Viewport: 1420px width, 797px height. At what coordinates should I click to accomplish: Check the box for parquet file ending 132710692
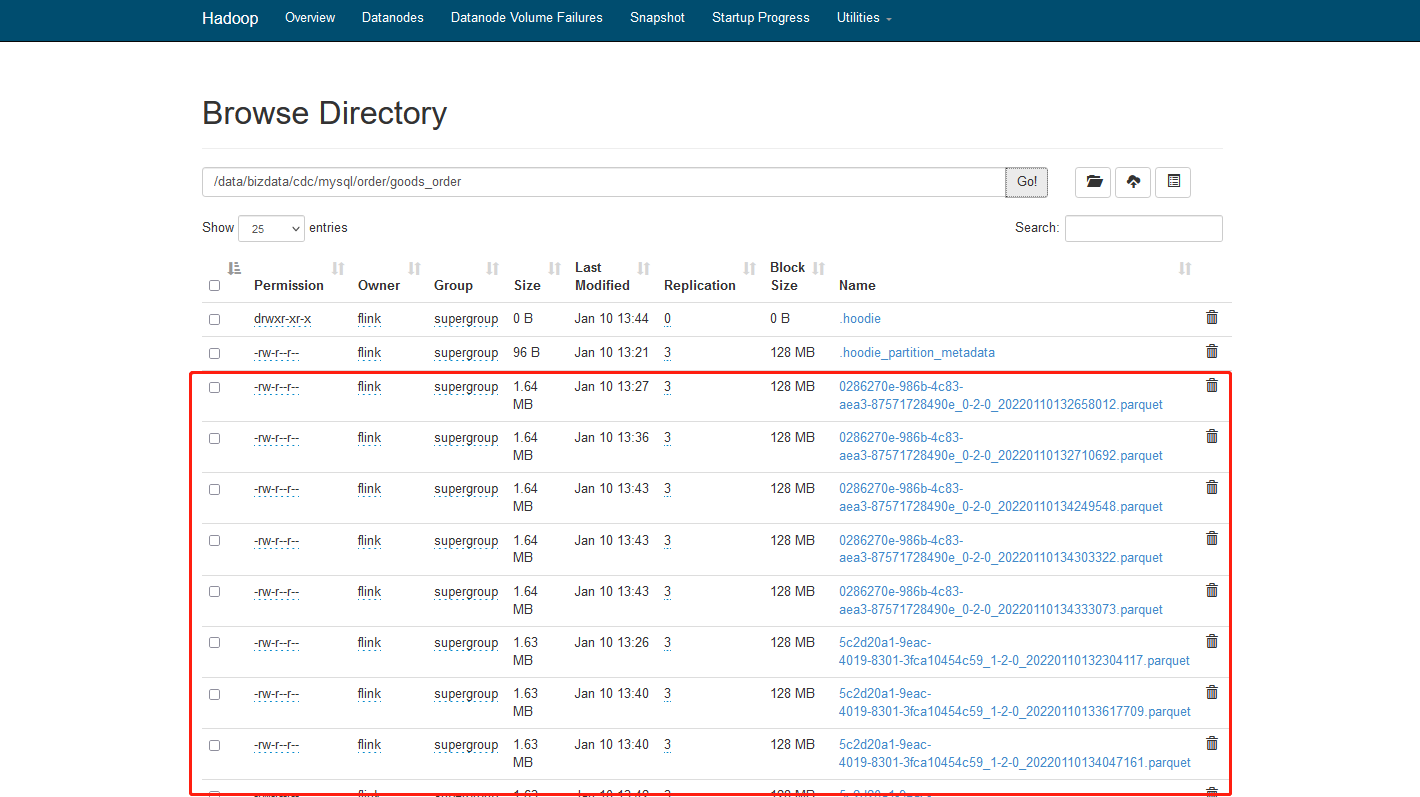tap(214, 439)
